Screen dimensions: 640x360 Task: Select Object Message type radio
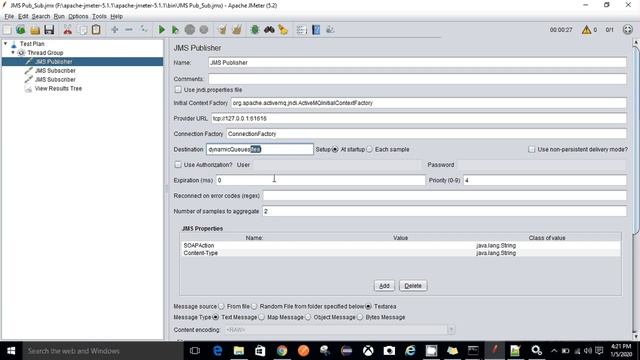[308, 317]
